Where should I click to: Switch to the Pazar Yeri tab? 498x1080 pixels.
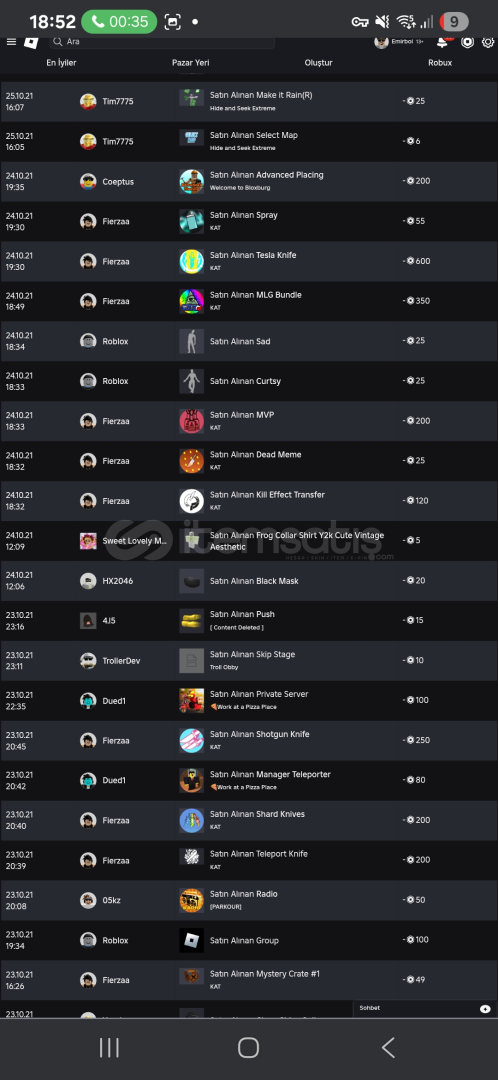(191, 63)
